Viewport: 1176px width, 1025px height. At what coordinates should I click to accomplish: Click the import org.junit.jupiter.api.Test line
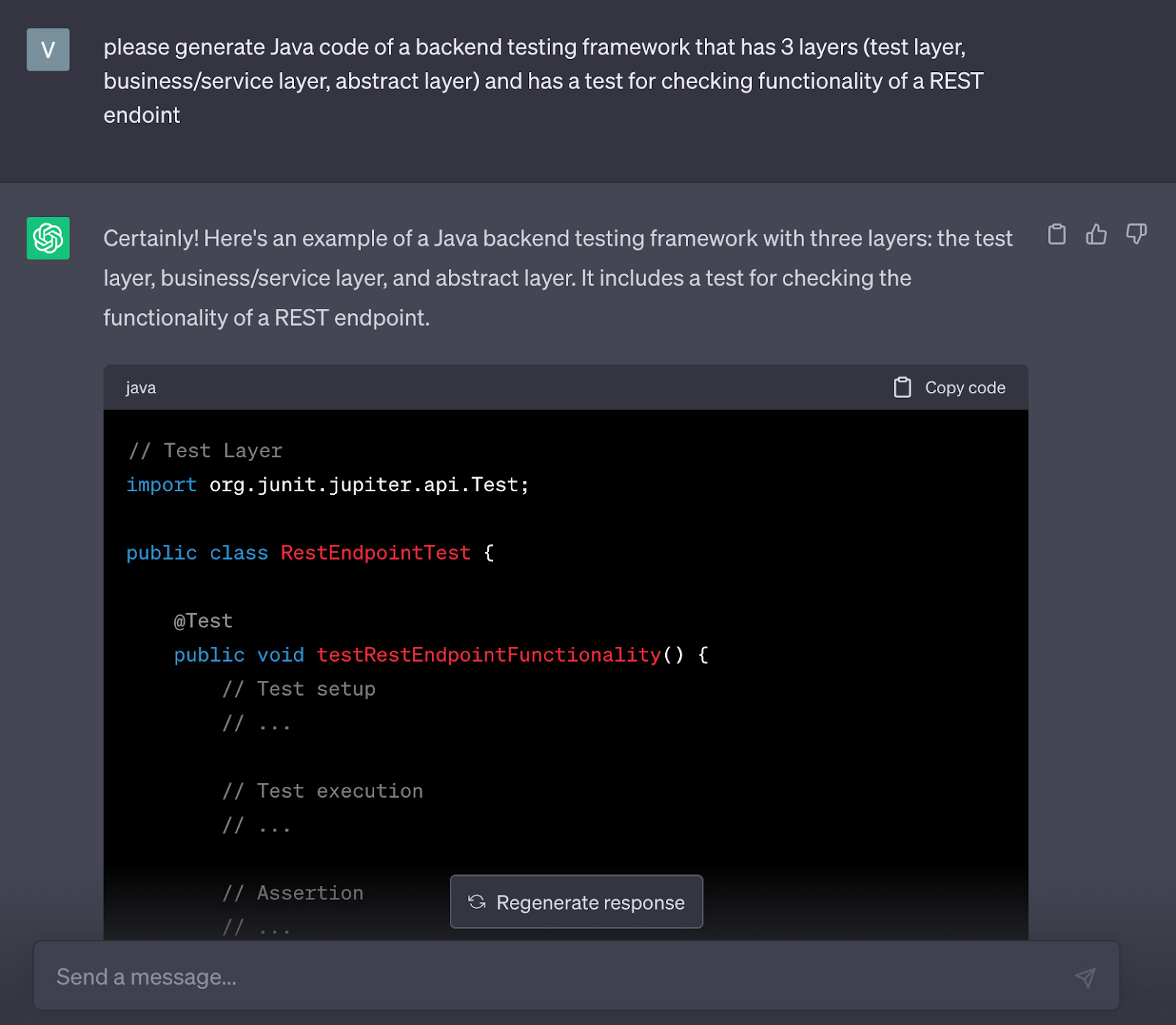click(328, 485)
